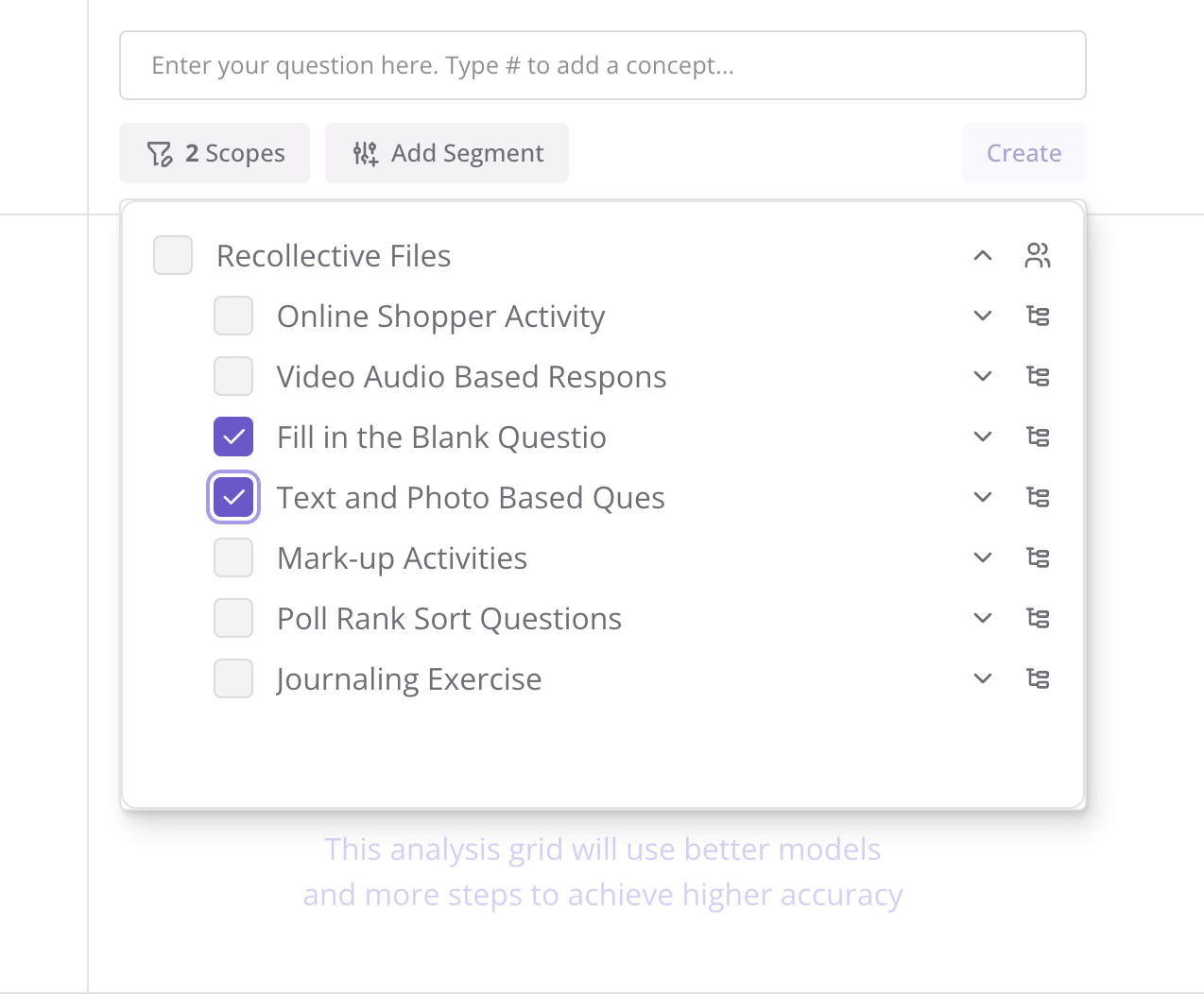Click hierarchy icon for Video Audio Based Respons
1204x994 pixels.
click(x=1038, y=376)
